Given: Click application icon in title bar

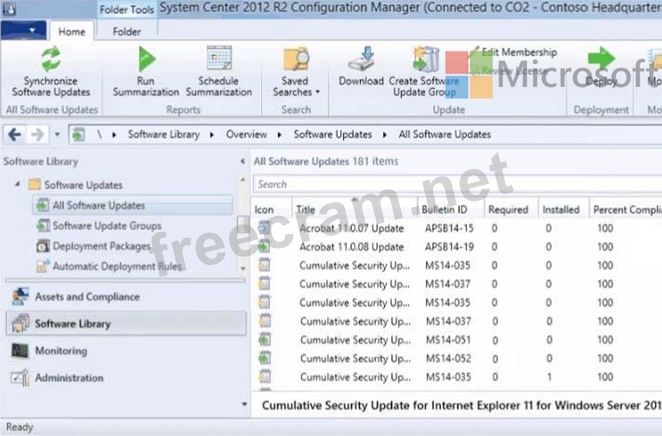Looking at the screenshot, I should [x=9, y=9].
